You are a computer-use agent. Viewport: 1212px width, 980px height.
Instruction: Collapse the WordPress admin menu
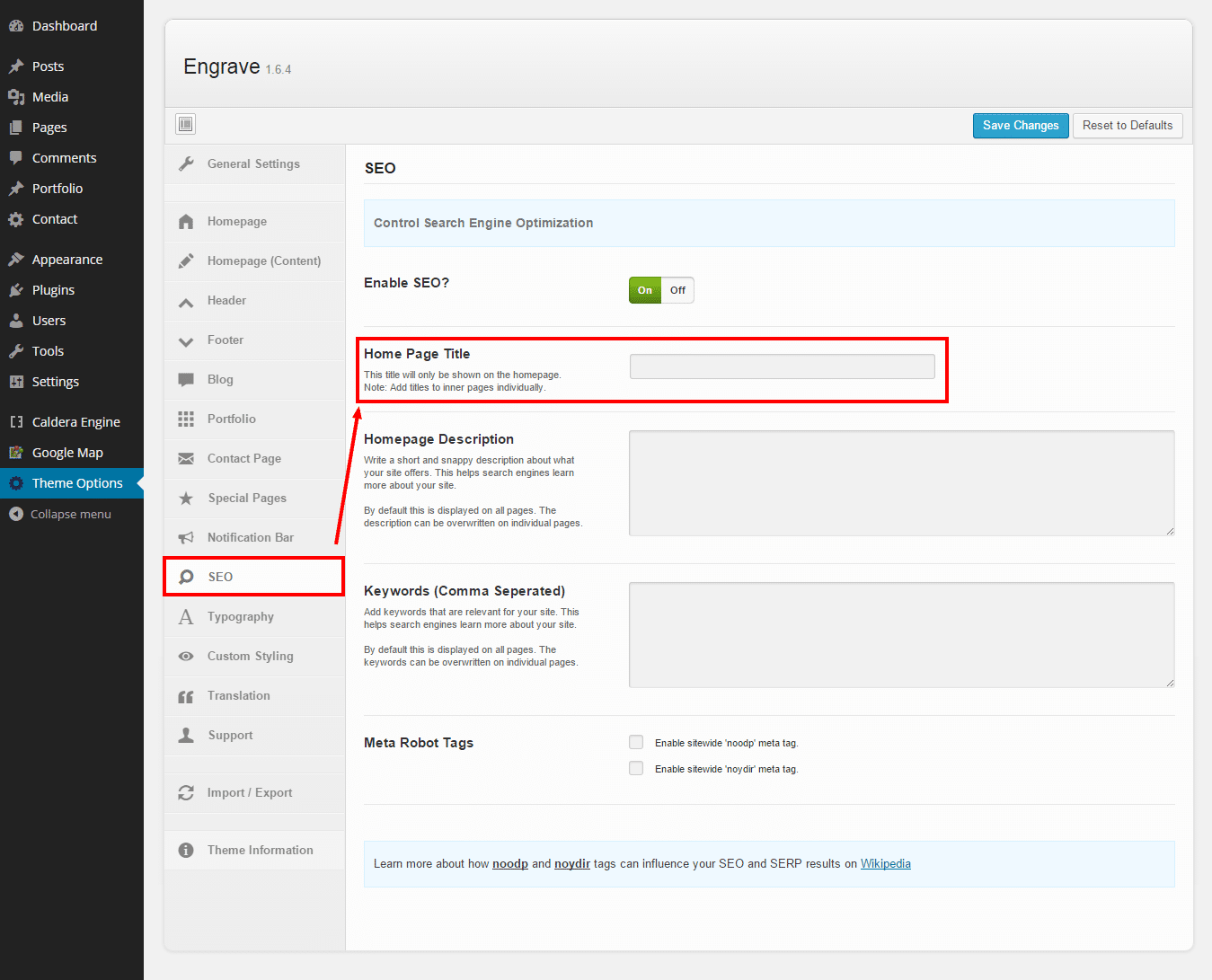tap(70, 514)
